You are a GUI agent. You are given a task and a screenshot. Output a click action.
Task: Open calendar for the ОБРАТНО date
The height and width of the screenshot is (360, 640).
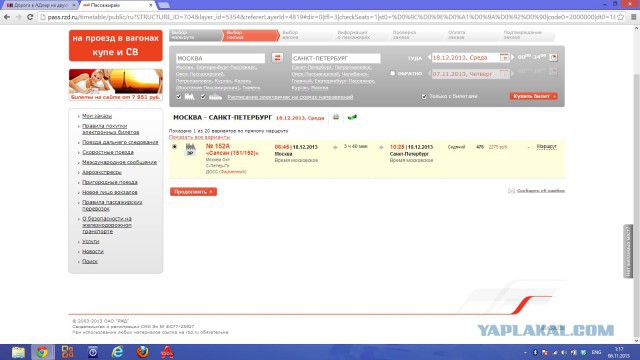click(504, 74)
